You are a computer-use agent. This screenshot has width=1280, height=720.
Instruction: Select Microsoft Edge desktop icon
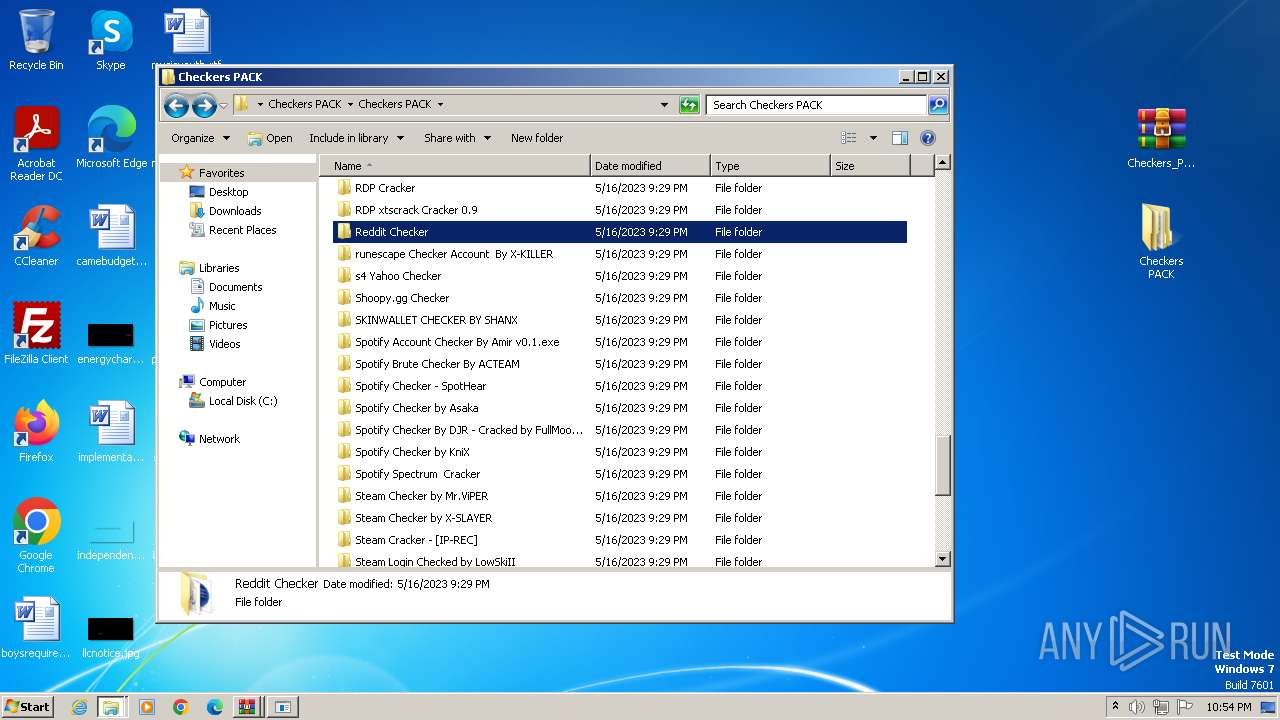coord(111,138)
